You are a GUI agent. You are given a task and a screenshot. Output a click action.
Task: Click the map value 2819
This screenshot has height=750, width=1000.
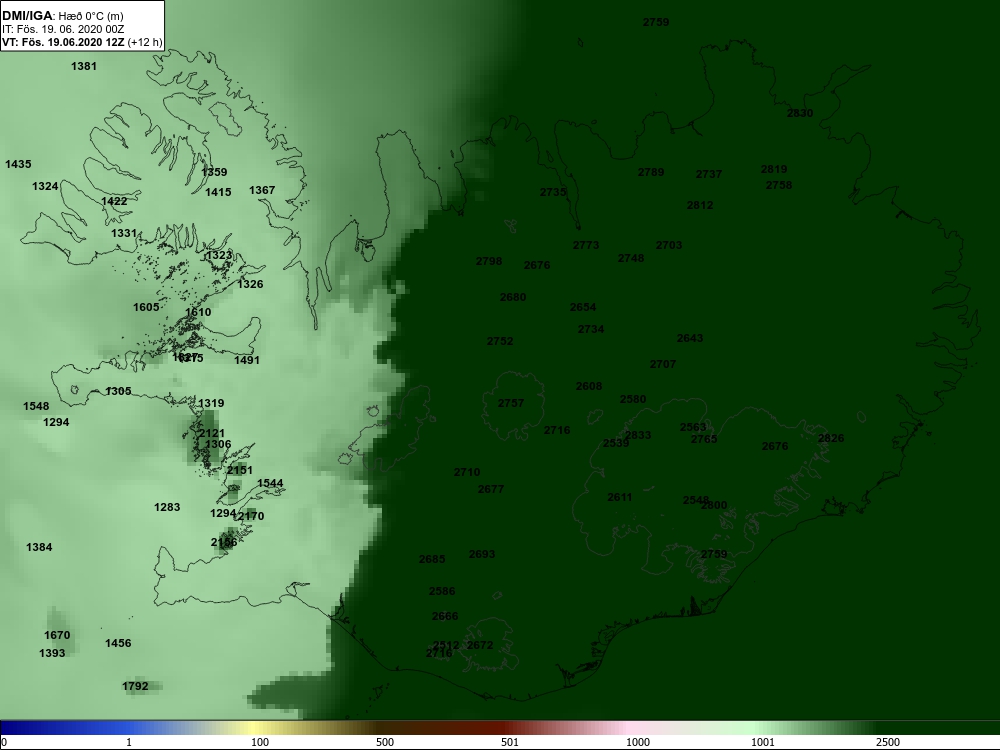click(x=774, y=169)
